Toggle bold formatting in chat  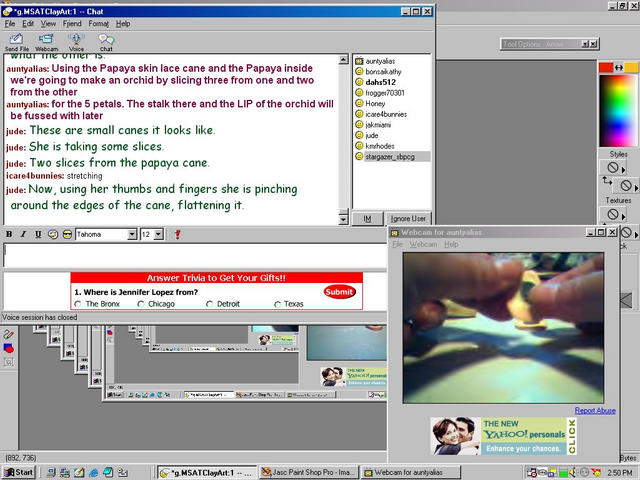click(x=9, y=234)
